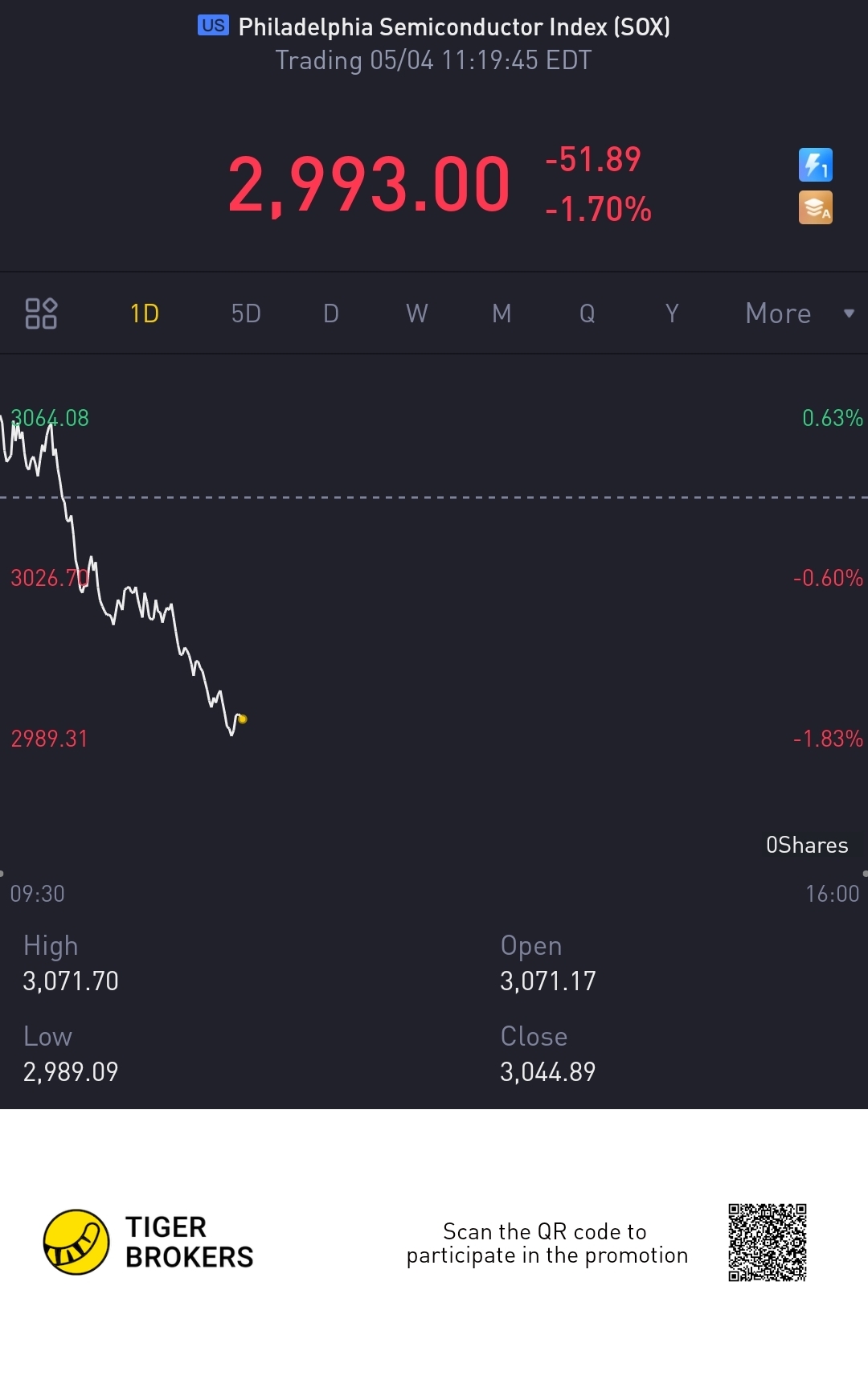Select the D daily chart tab
The image size is (868, 1376).
[331, 313]
